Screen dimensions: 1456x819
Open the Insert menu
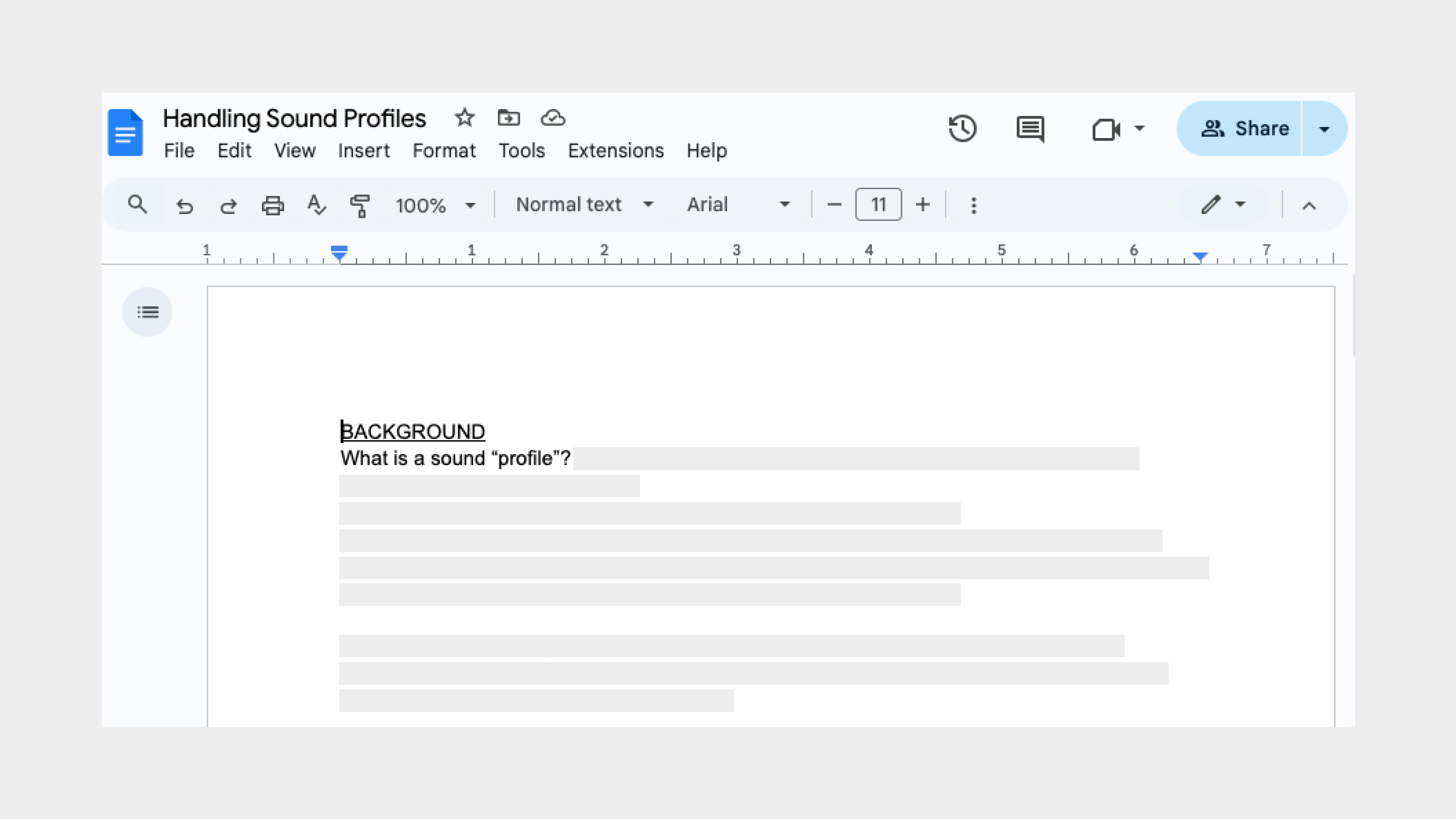364,151
